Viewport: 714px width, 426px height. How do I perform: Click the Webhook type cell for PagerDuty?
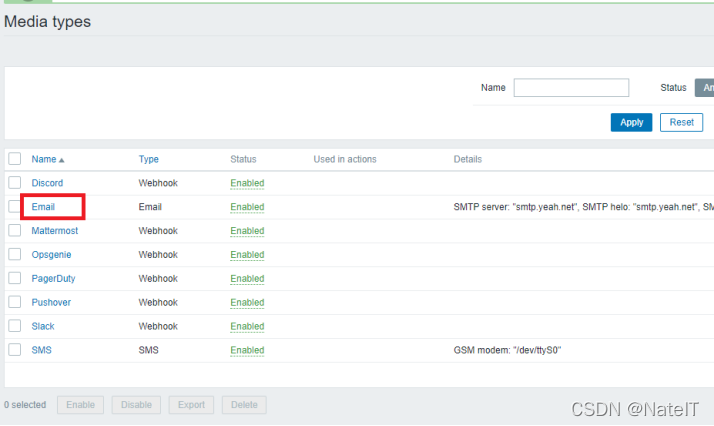(158, 279)
